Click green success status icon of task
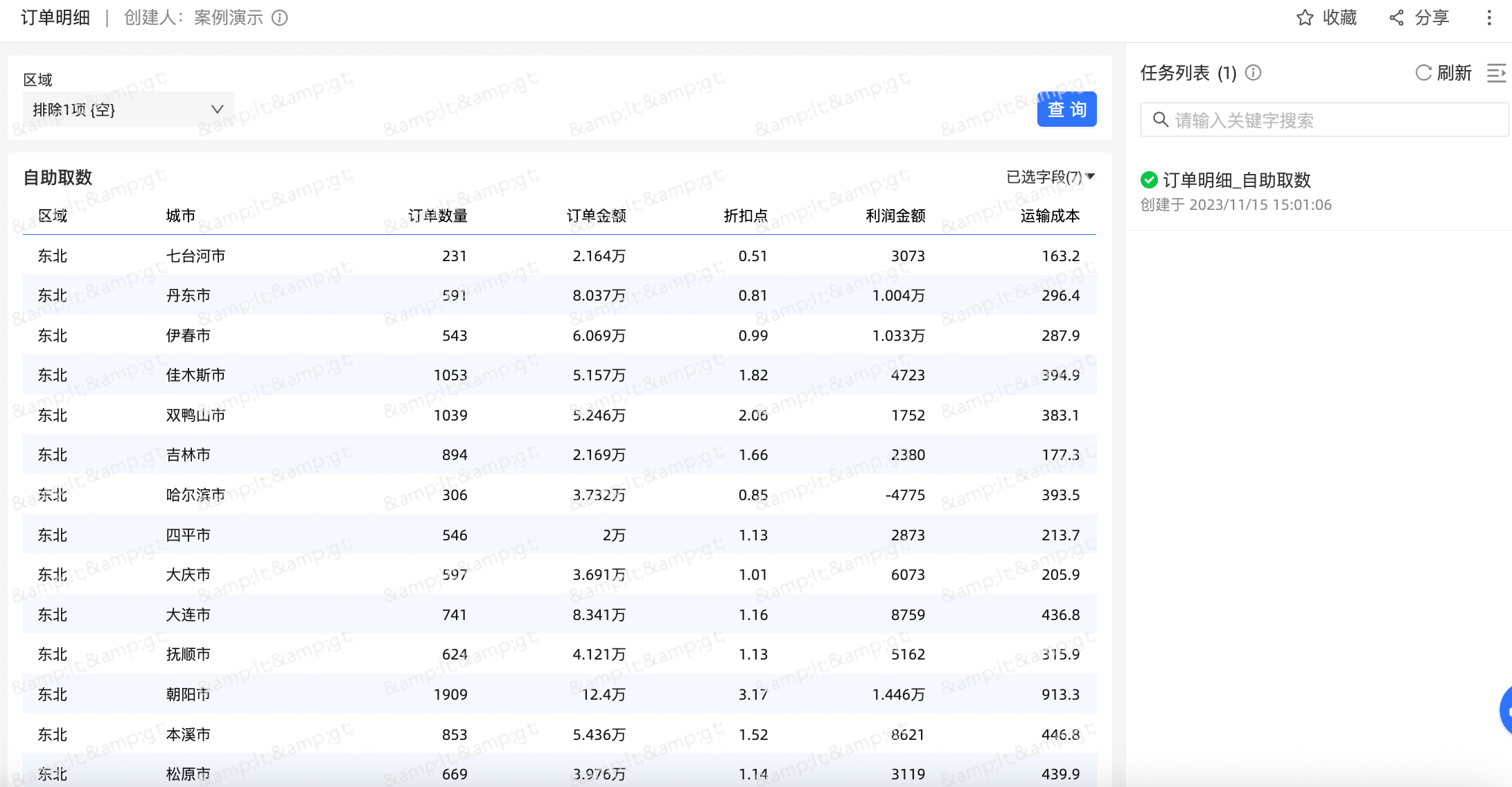The width and height of the screenshot is (1512, 787). point(1149,180)
